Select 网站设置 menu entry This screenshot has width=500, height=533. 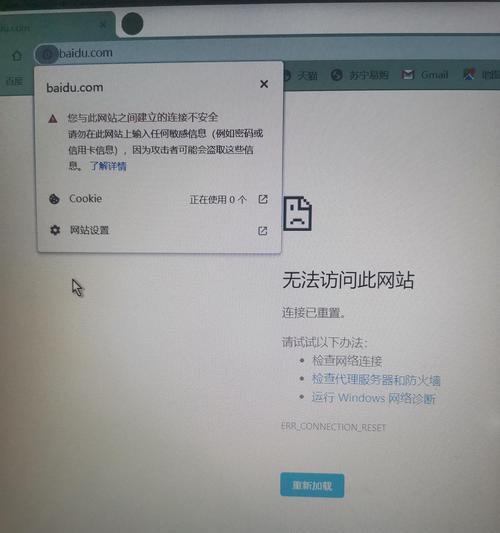tap(159, 230)
